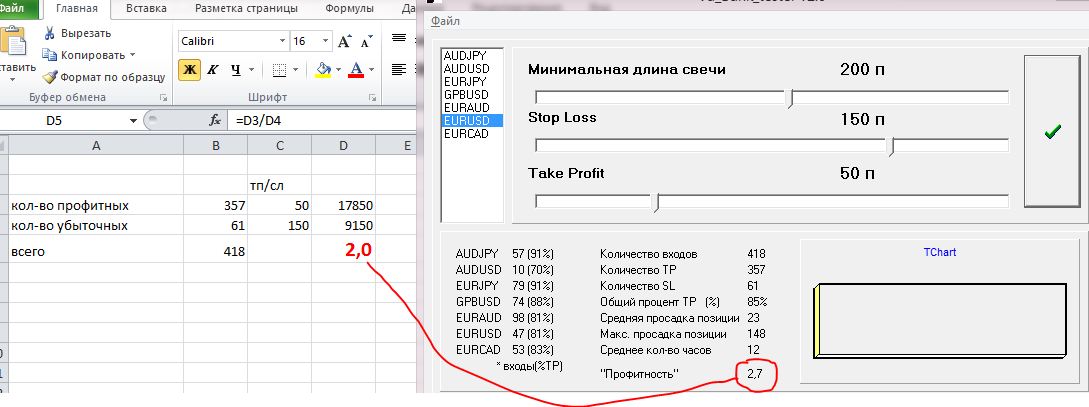Switch to the Вставка tab

(147, 9)
